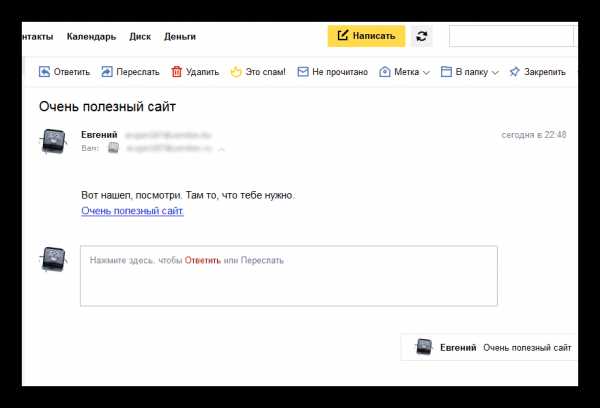
Task: Open the Очень полезный сайт link
Action: pos(132,211)
